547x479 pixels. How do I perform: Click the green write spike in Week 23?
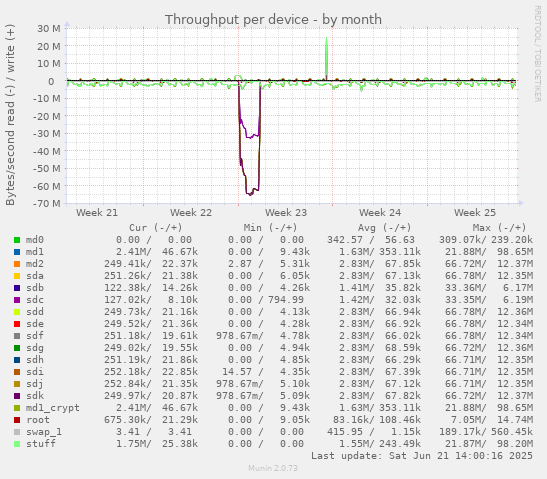pos(327,58)
